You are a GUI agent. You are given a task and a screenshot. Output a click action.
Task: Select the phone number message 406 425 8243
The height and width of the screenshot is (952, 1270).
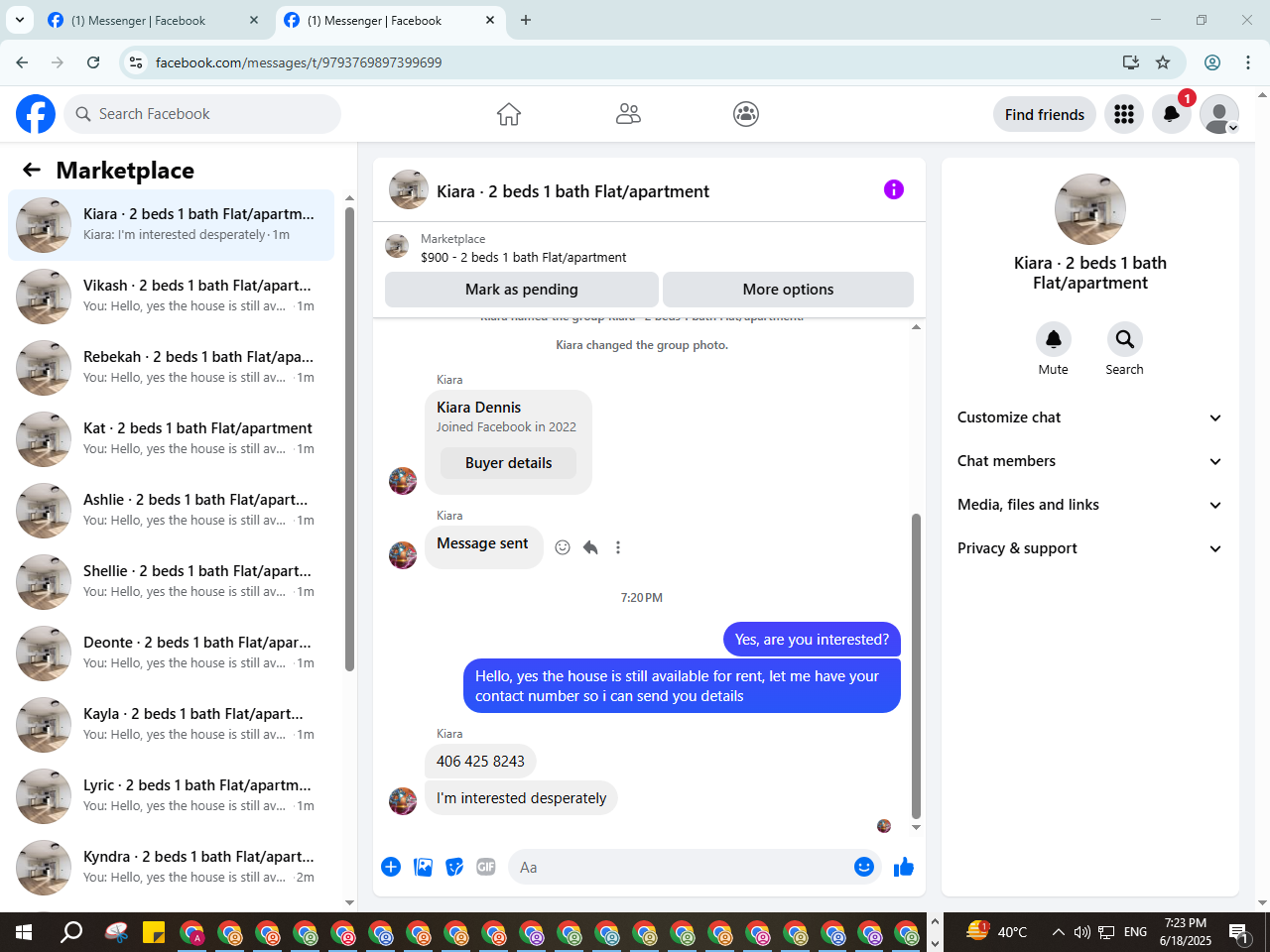click(480, 762)
